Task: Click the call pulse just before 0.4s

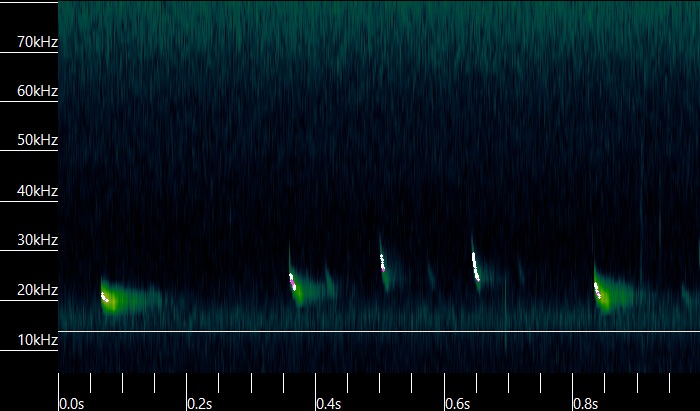Action: click(293, 282)
